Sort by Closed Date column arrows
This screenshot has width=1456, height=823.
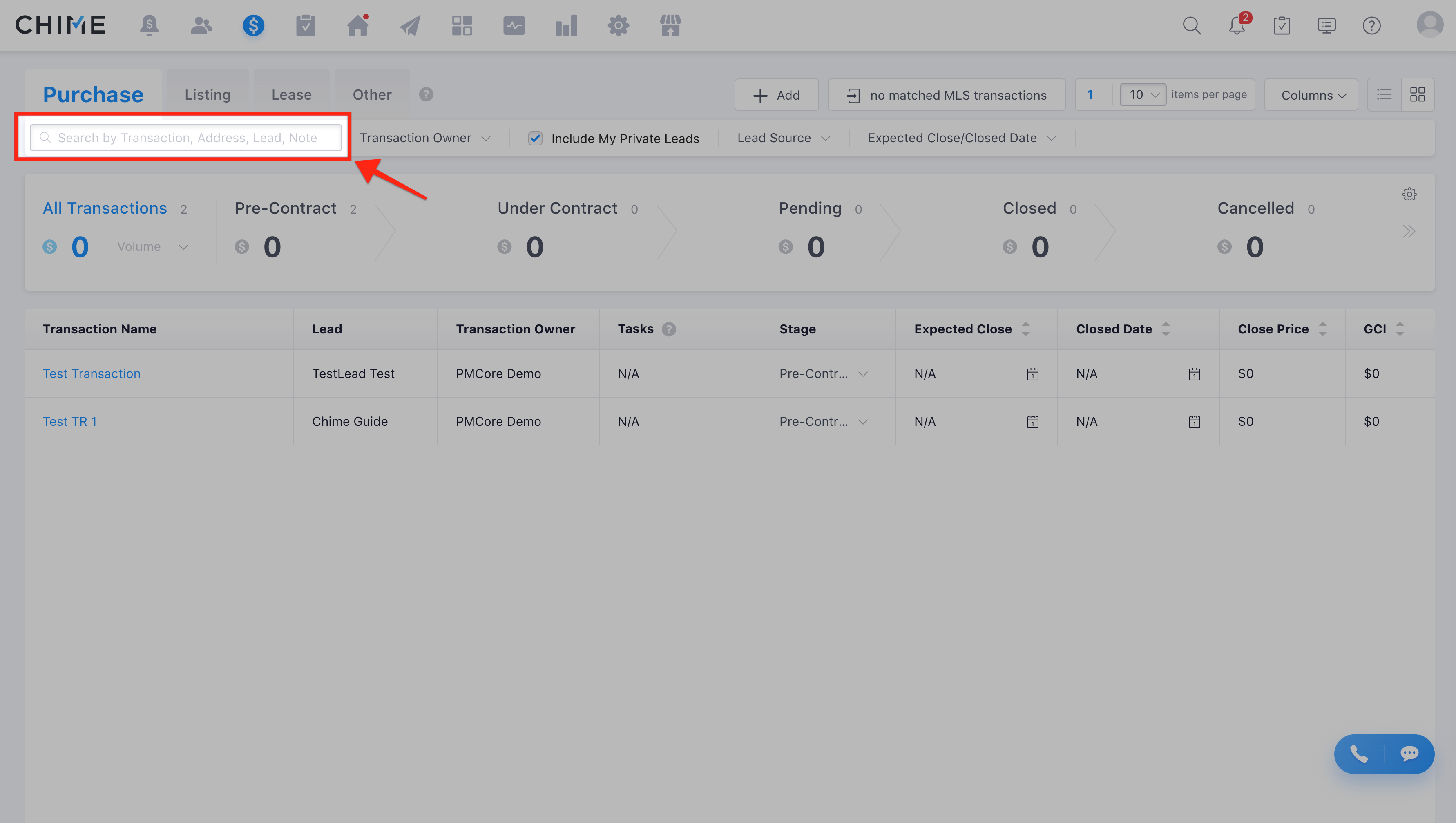pos(1166,329)
